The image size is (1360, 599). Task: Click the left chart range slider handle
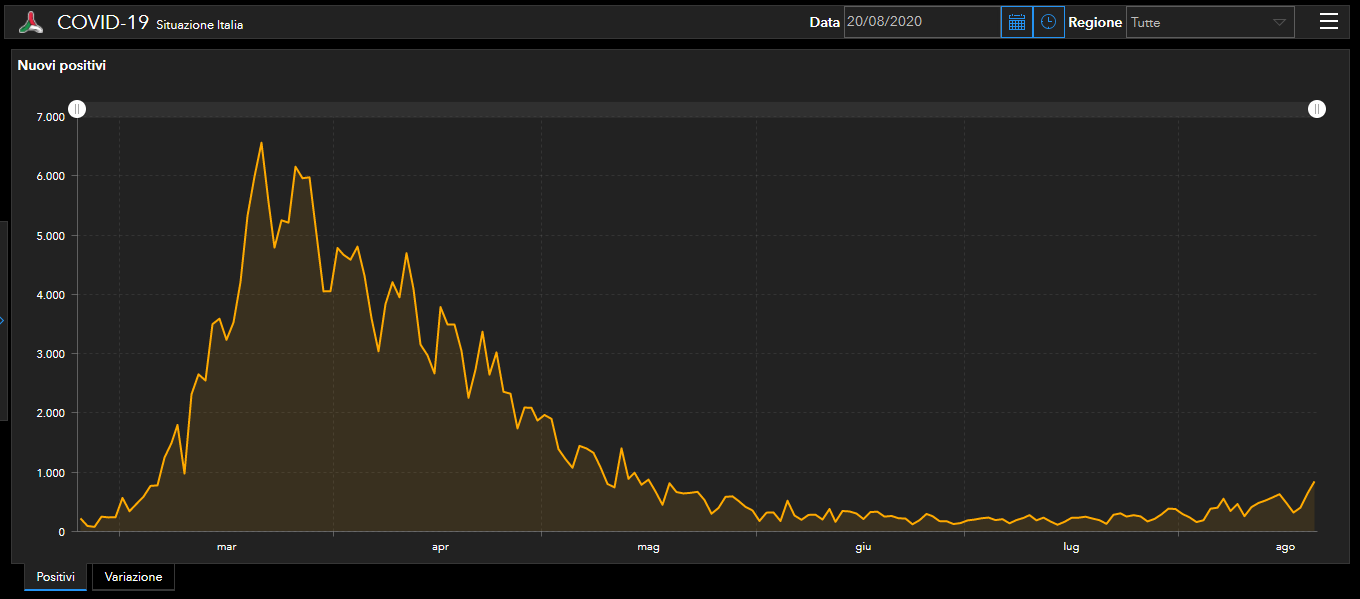point(77,109)
